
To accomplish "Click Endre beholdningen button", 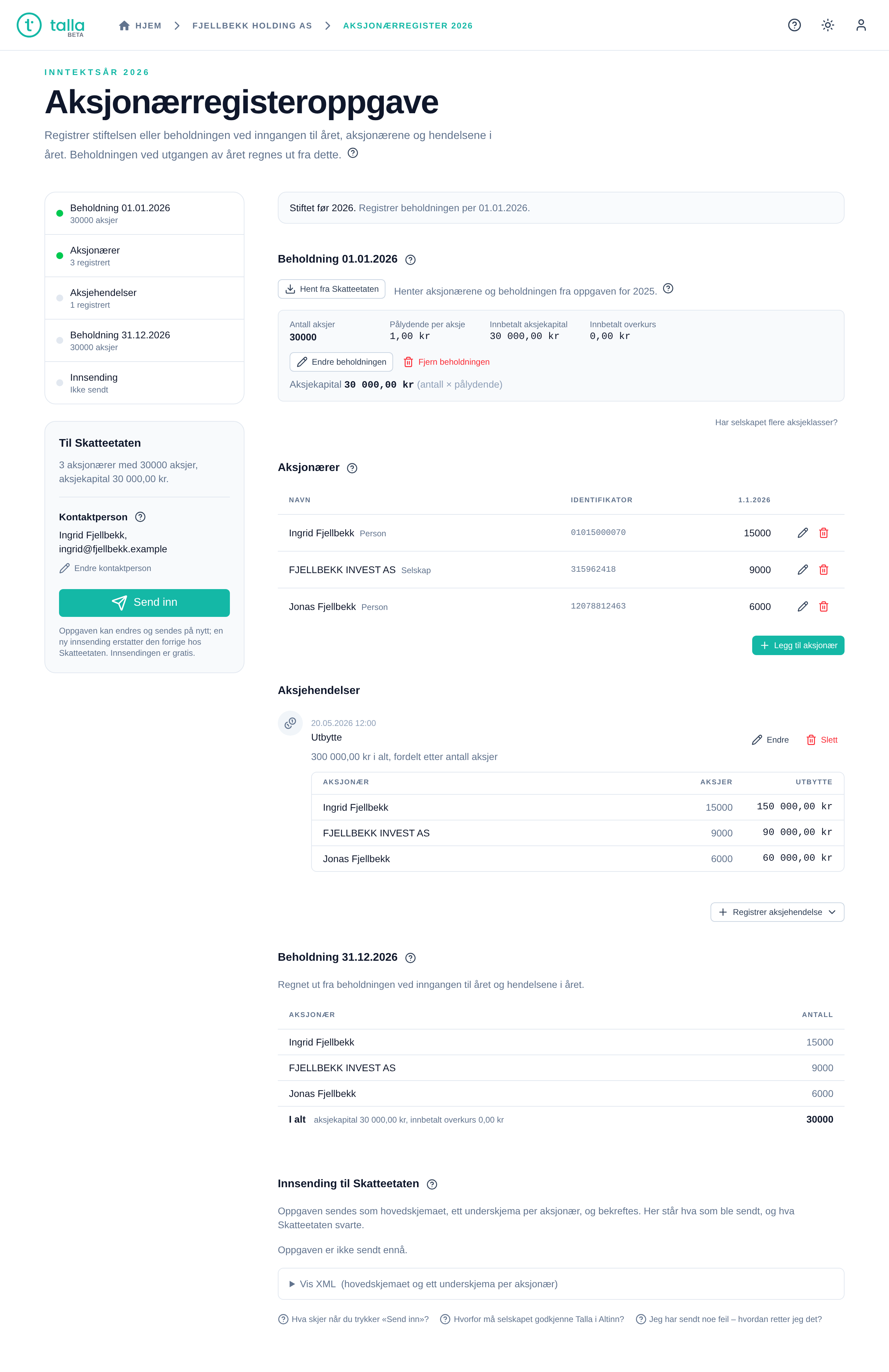I will 341,362.
